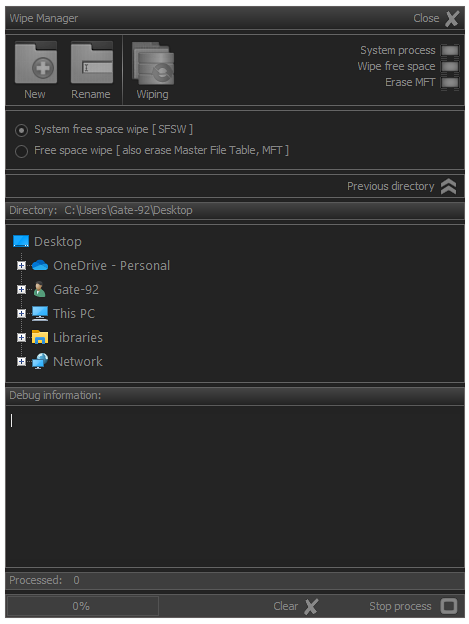Toggle the Erase MFT indicator
Screen dimensions: 469x624
click(x=450, y=82)
